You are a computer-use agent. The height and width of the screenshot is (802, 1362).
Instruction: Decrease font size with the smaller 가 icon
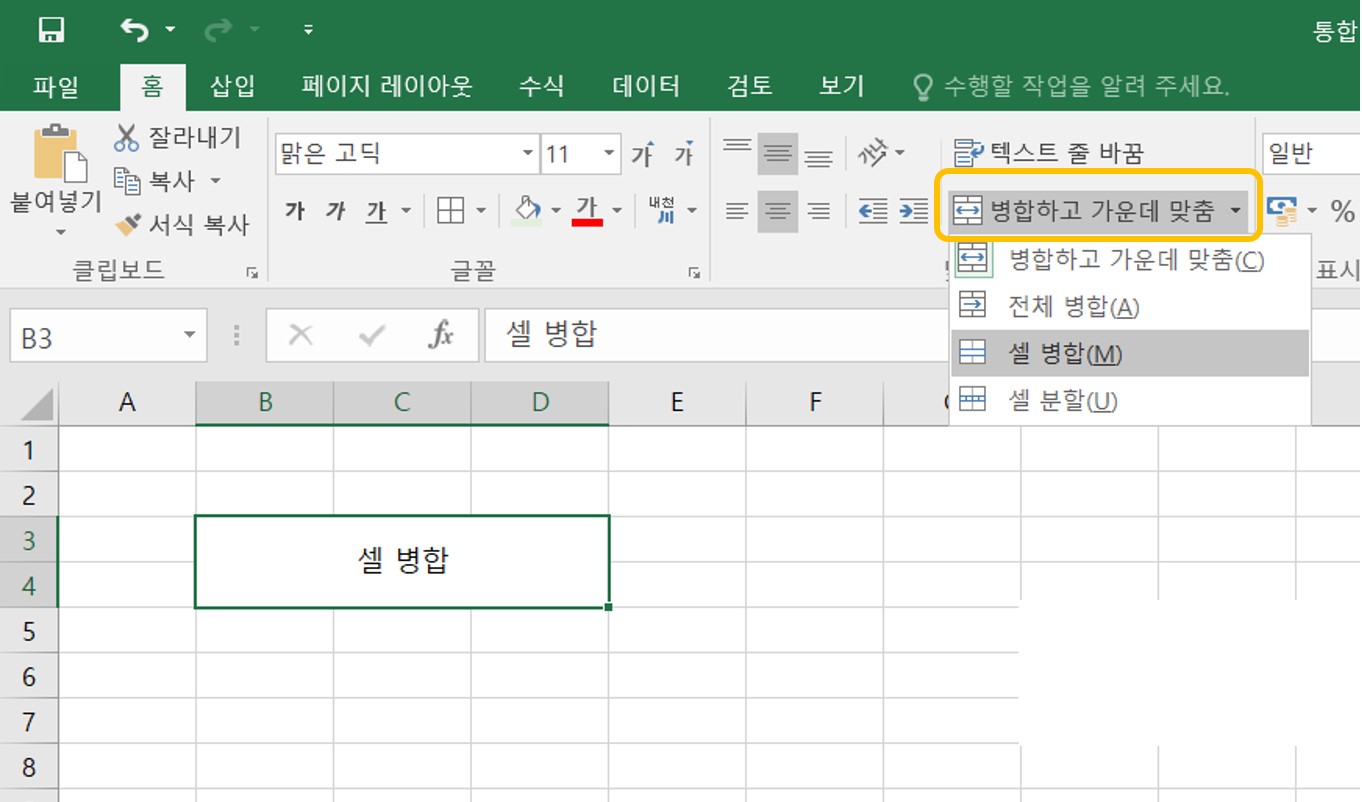tap(684, 154)
